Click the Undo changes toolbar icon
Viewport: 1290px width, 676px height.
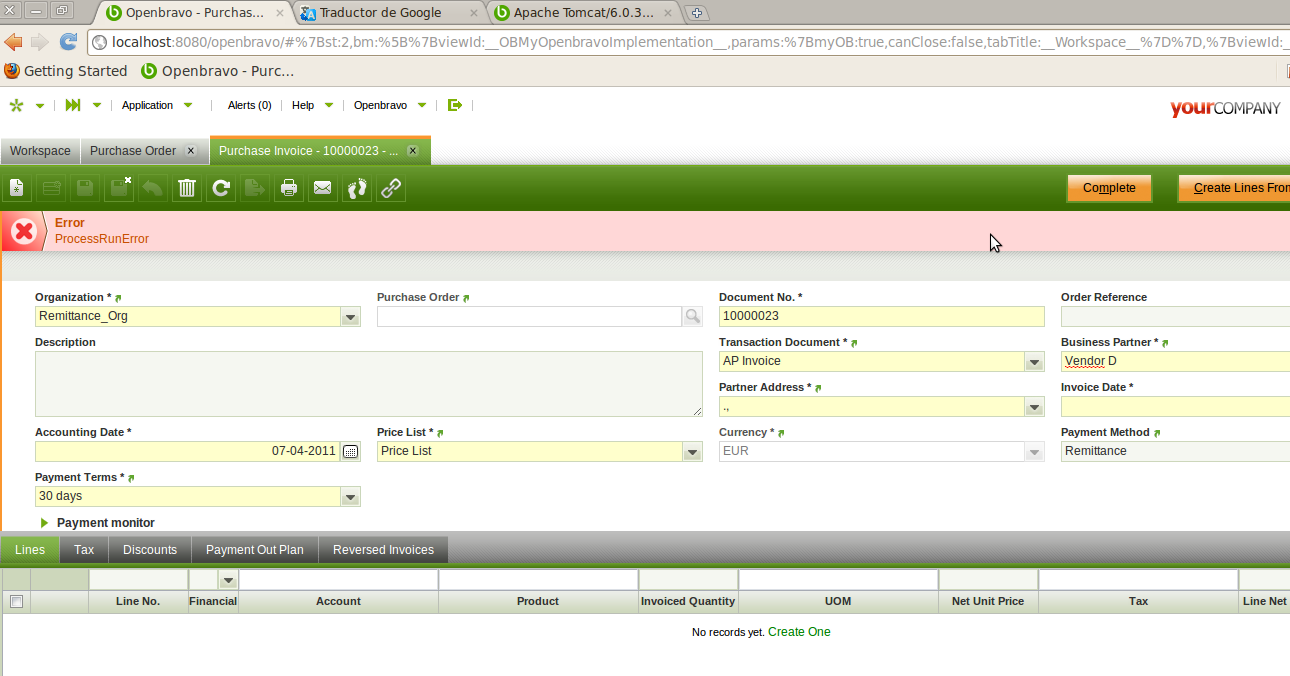(x=153, y=188)
